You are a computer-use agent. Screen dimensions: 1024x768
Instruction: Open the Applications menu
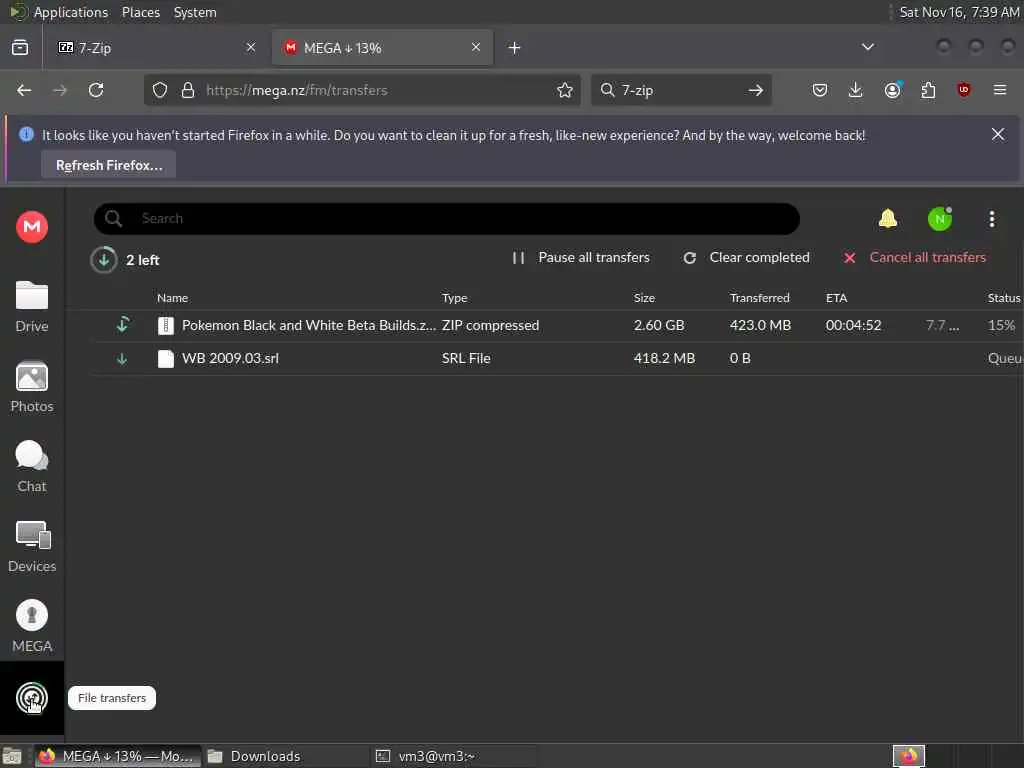pos(71,12)
